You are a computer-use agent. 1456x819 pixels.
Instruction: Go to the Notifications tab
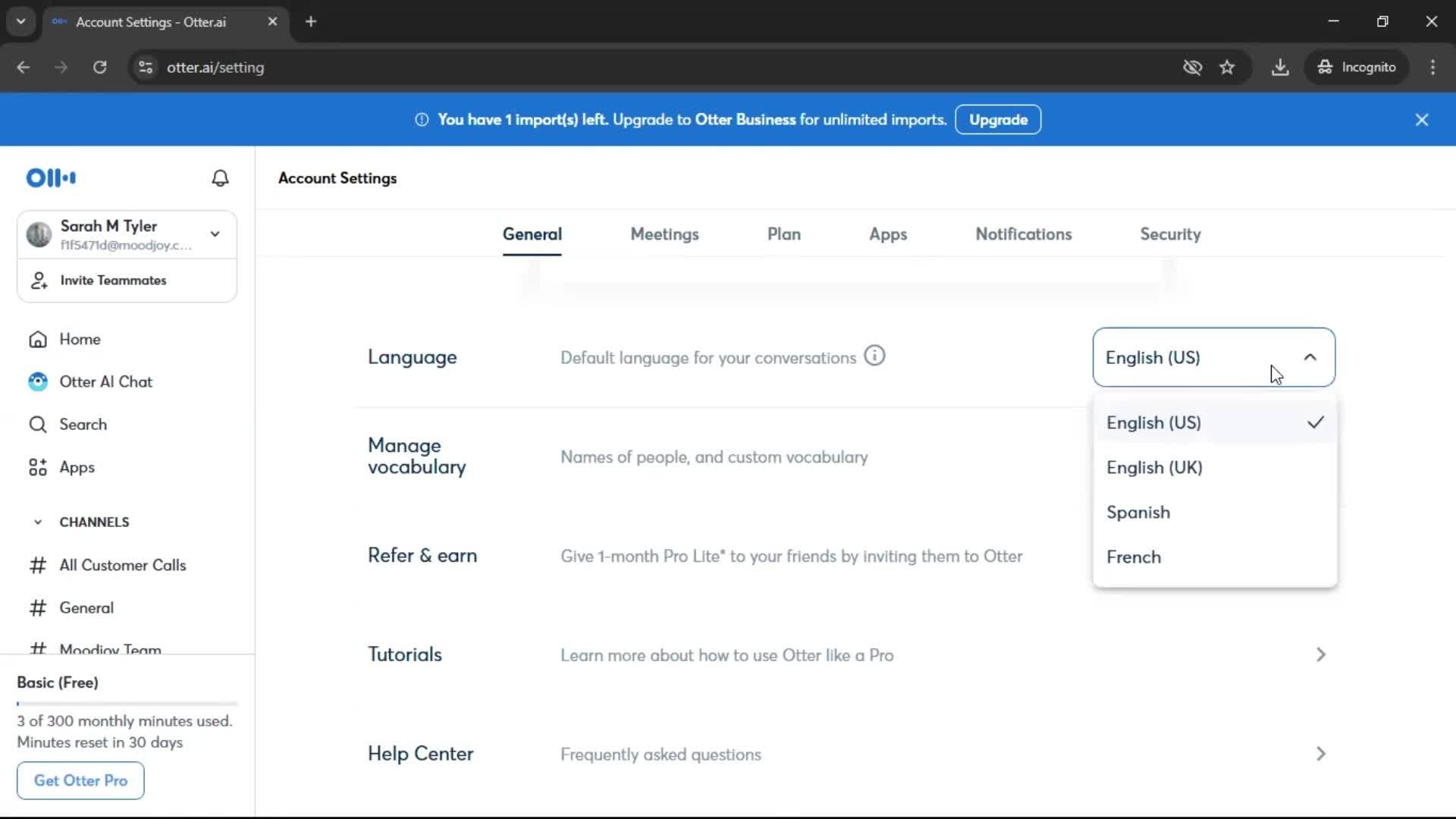click(1023, 234)
